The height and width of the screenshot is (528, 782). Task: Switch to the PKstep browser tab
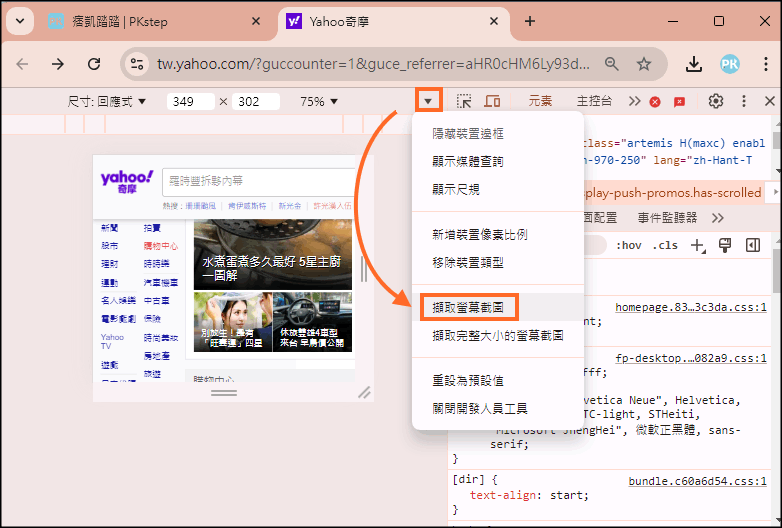tap(155, 21)
